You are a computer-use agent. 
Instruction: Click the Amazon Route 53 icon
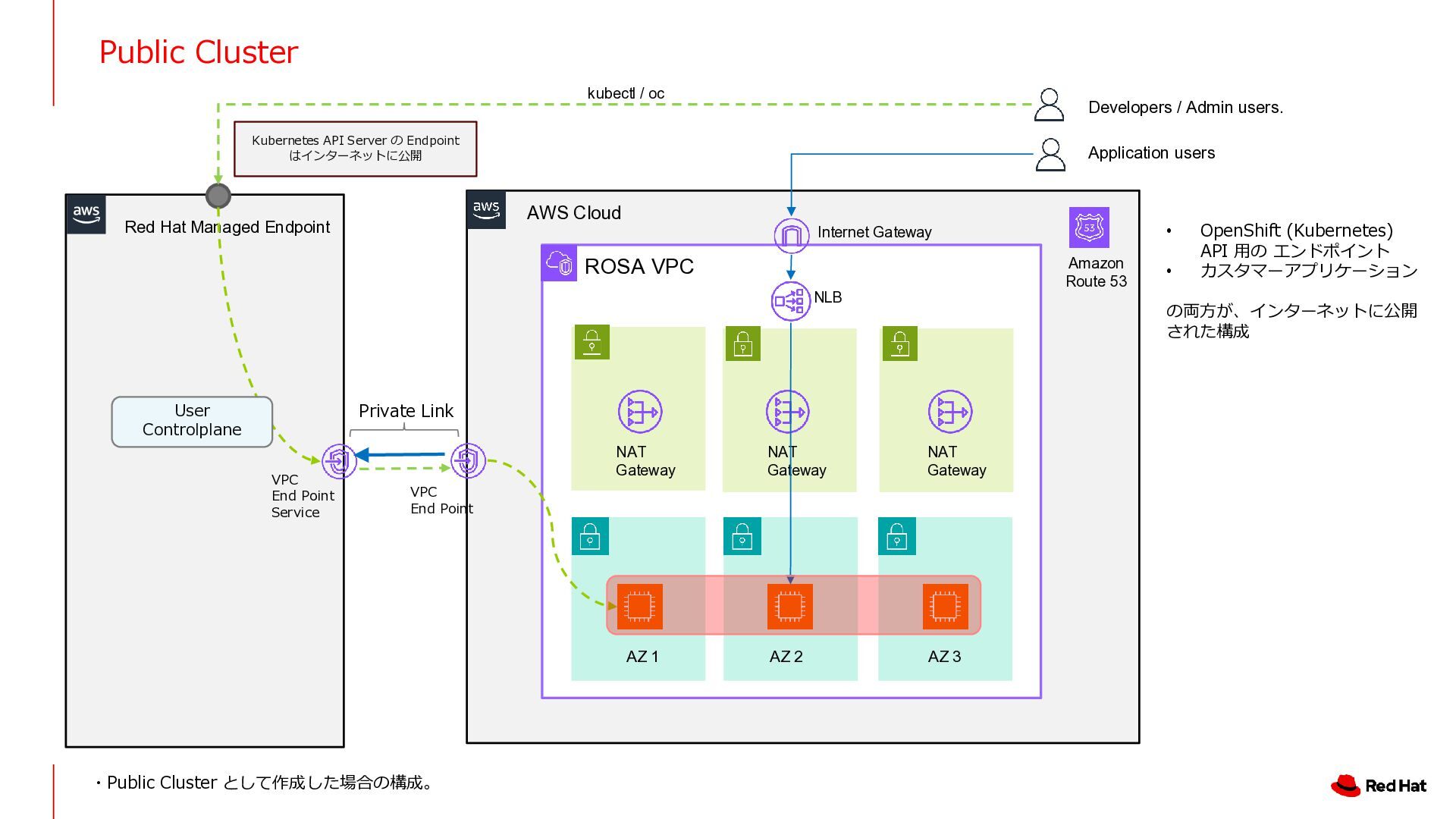[1089, 227]
